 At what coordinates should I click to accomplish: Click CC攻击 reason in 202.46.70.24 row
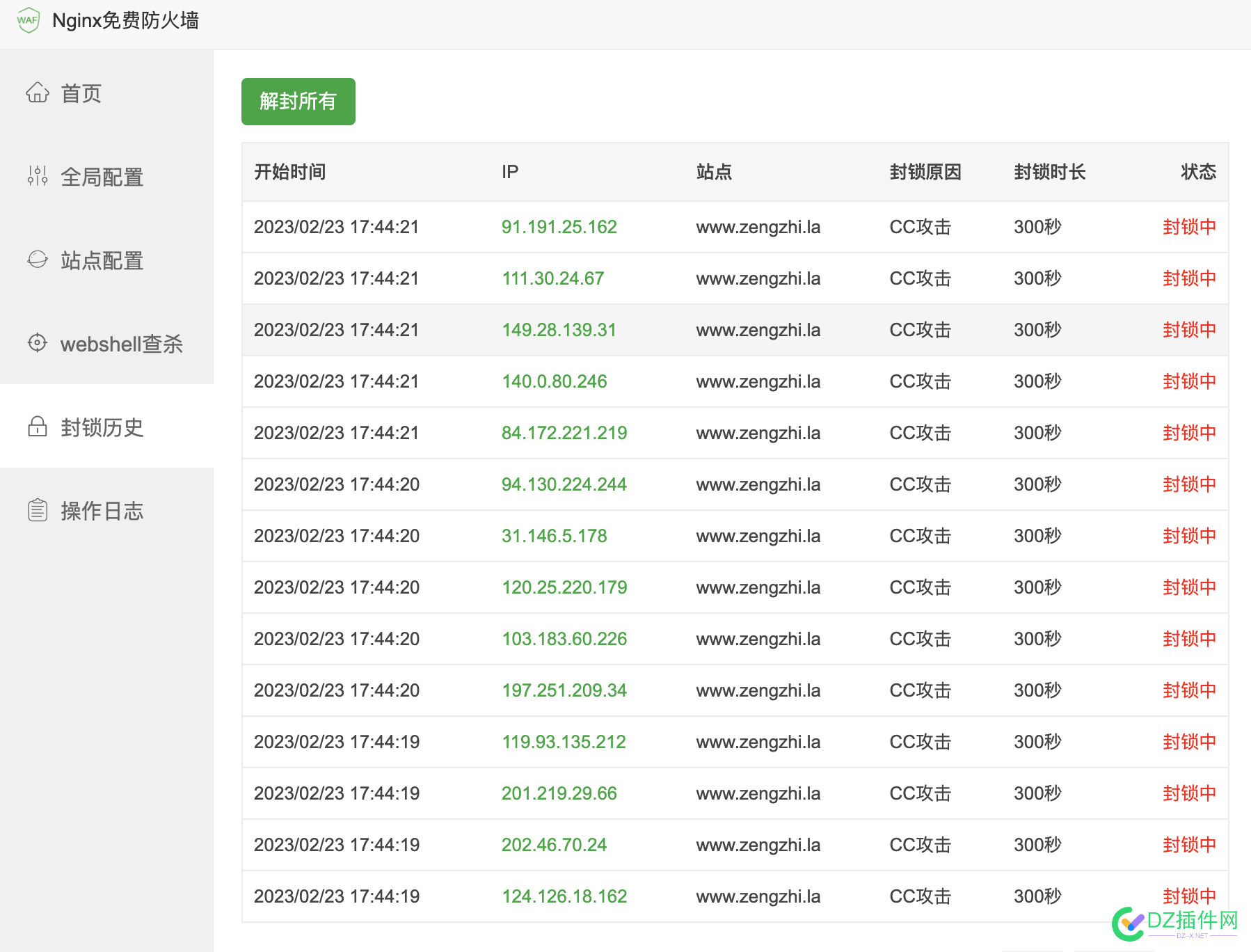point(921,845)
